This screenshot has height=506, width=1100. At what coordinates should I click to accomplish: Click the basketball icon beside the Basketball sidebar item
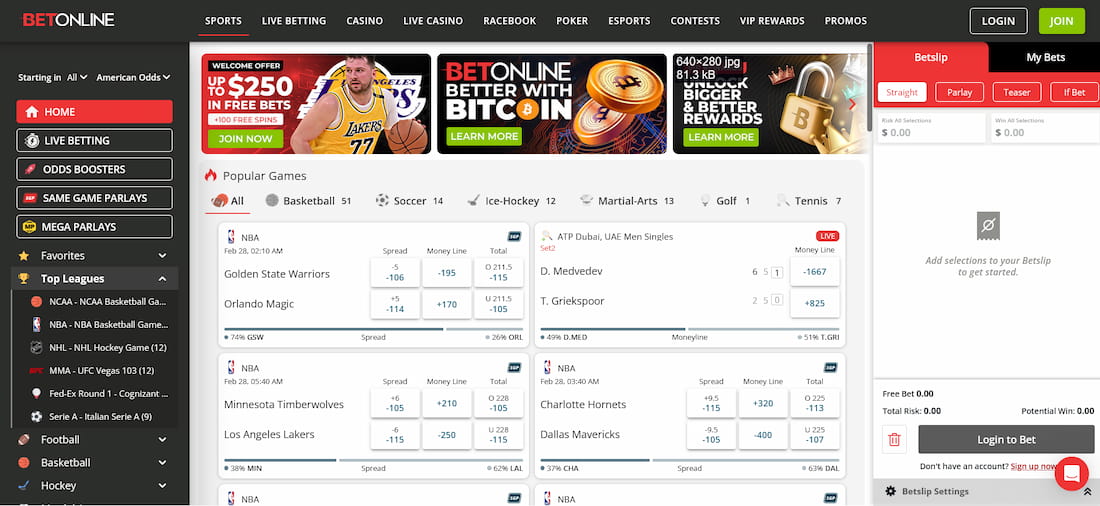24,462
